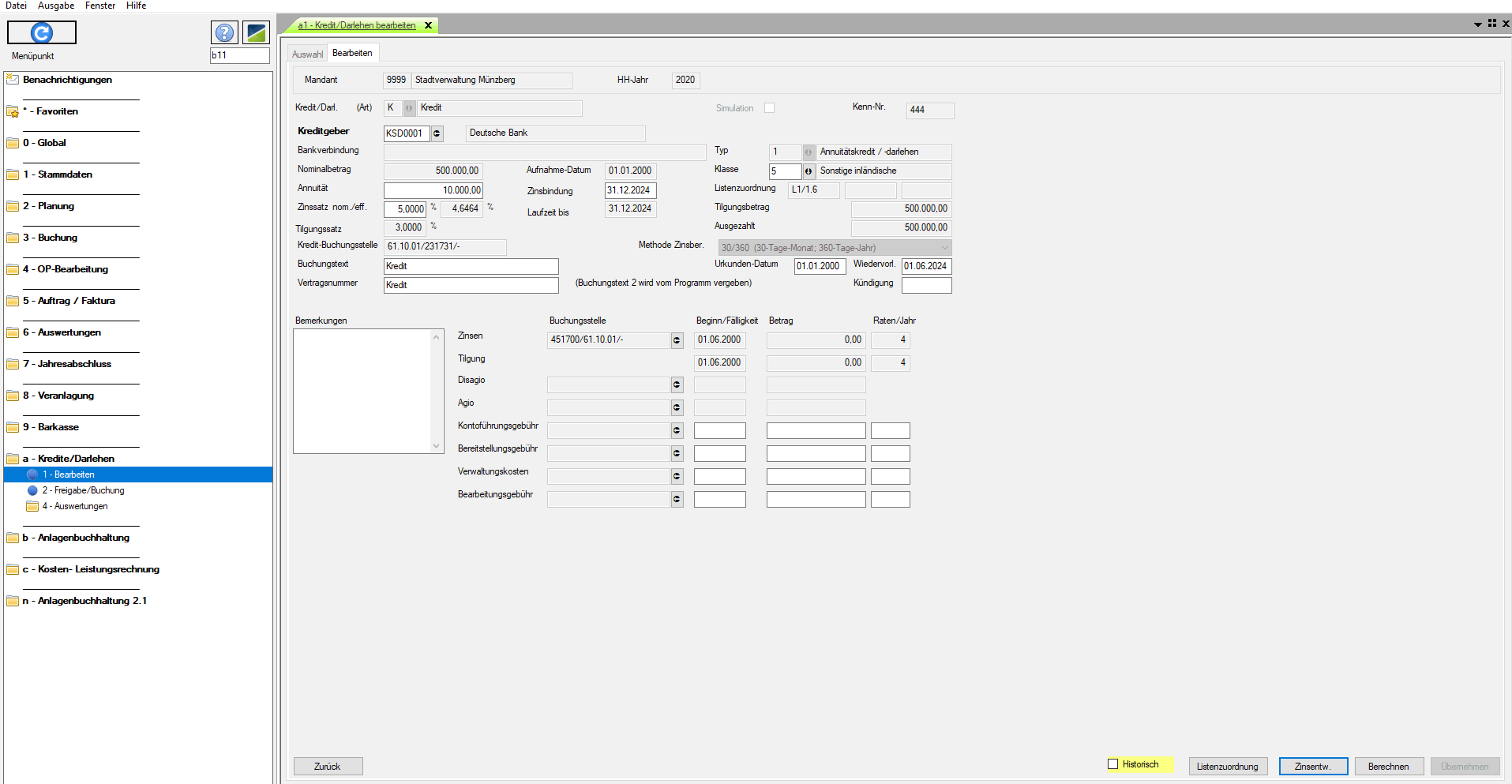Viewport: 1512px width, 784px height.
Task: Click the Berechnen button
Action: pos(1388,767)
